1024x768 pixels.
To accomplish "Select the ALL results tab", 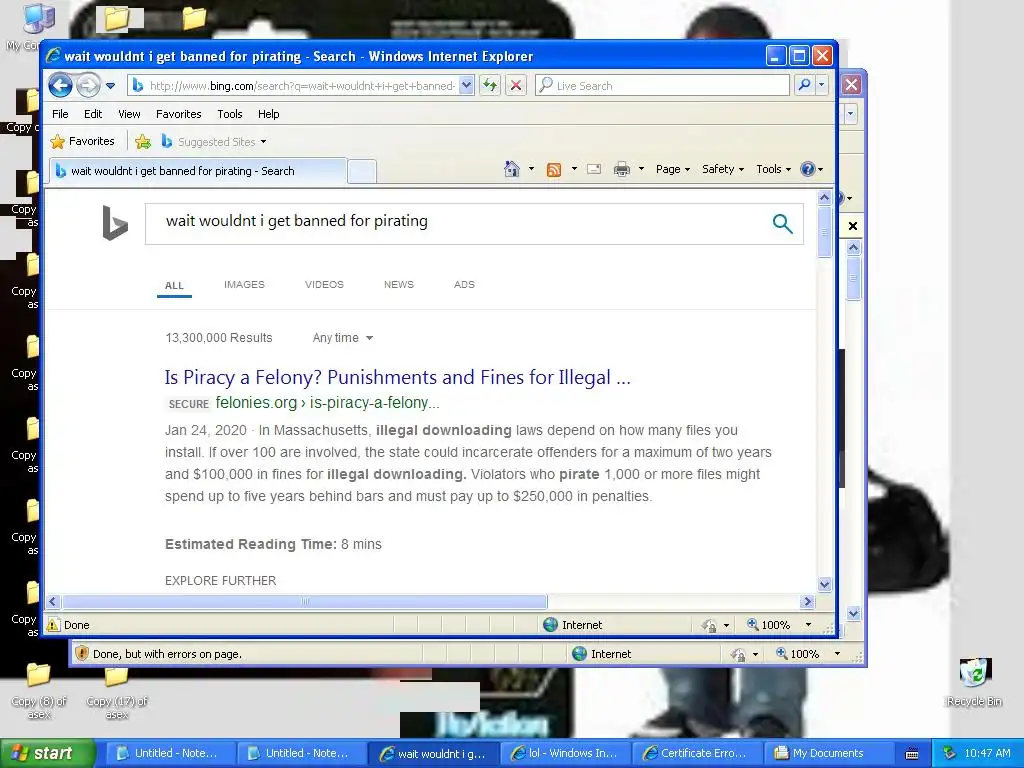I will 174,285.
